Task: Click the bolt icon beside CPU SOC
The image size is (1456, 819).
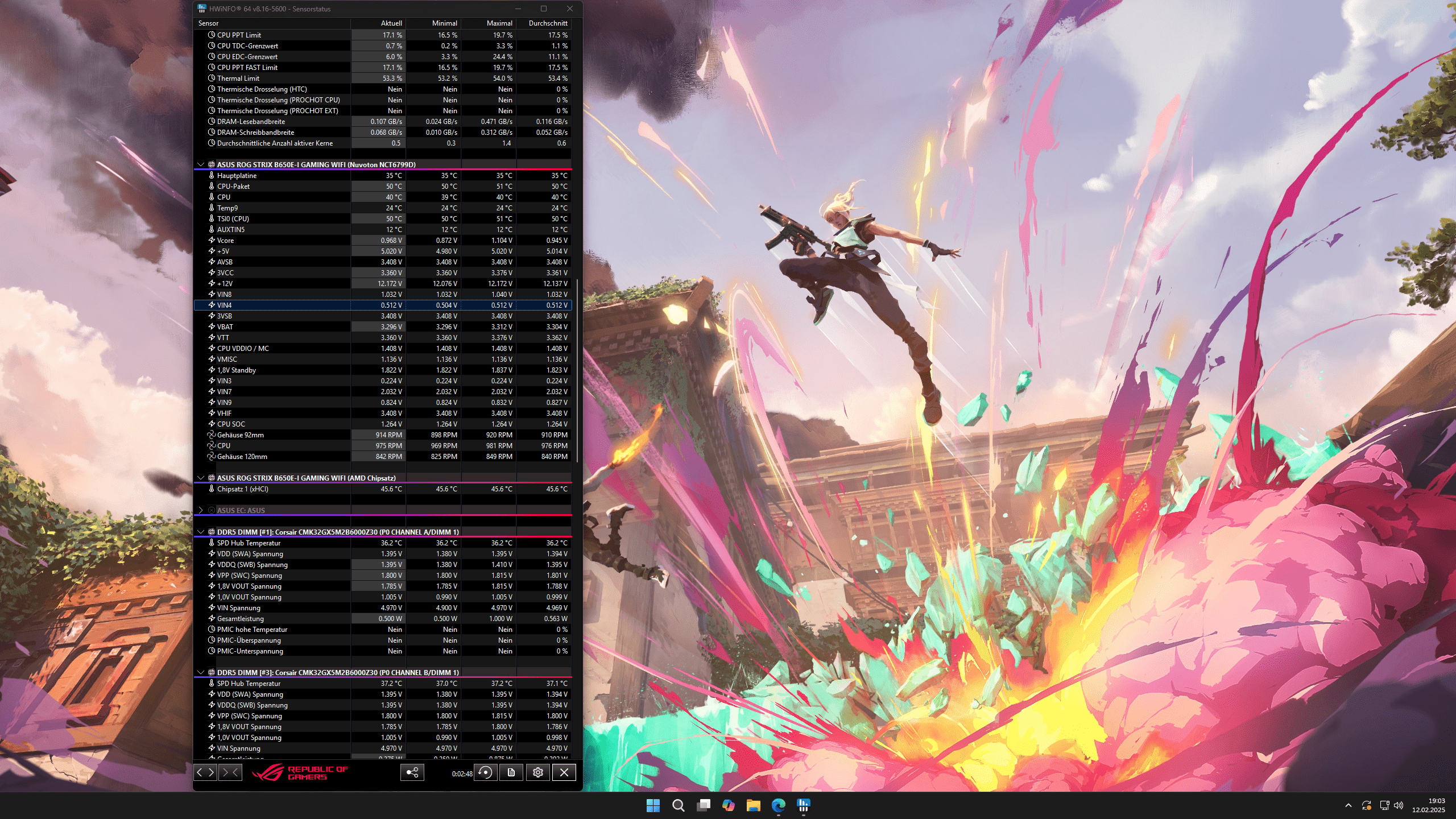Action: coord(212,424)
